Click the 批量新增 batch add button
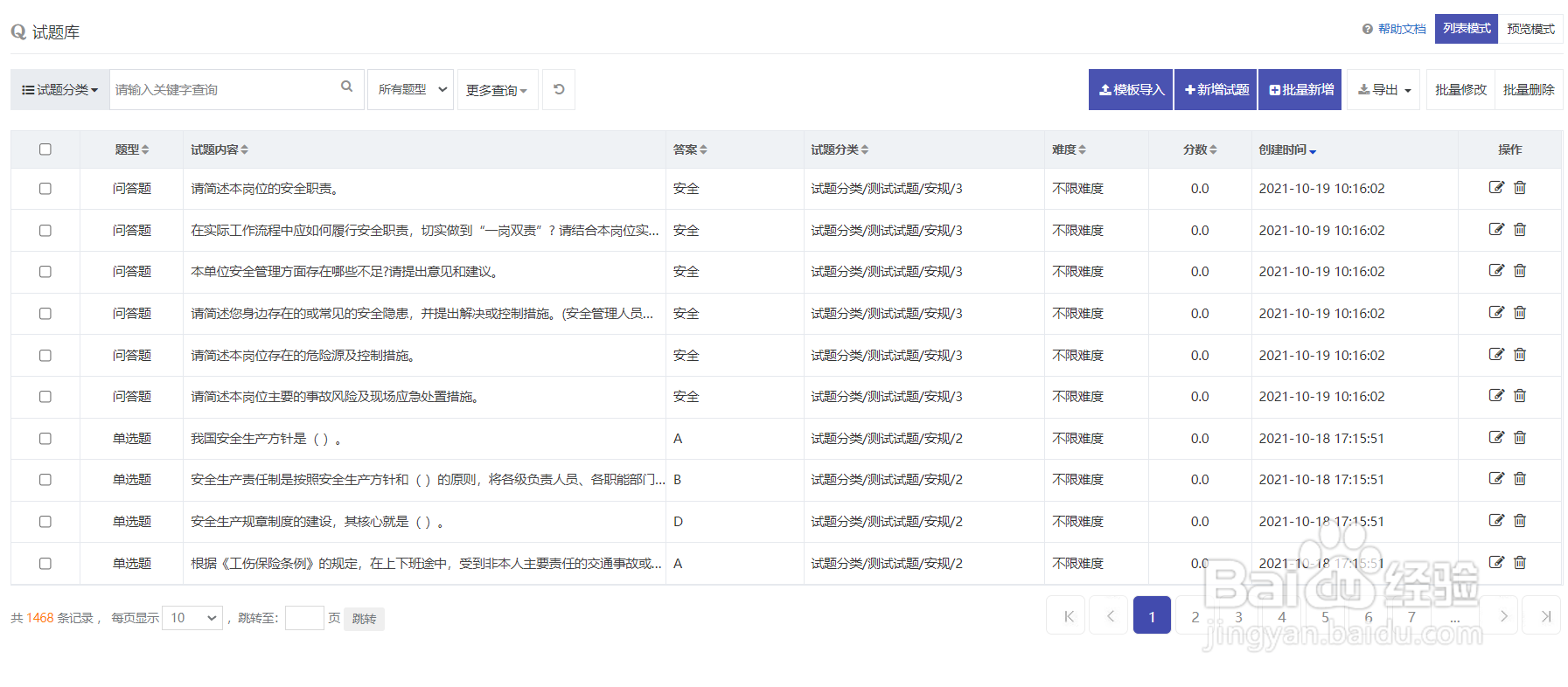1568x687 pixels. coord(1300,89)
